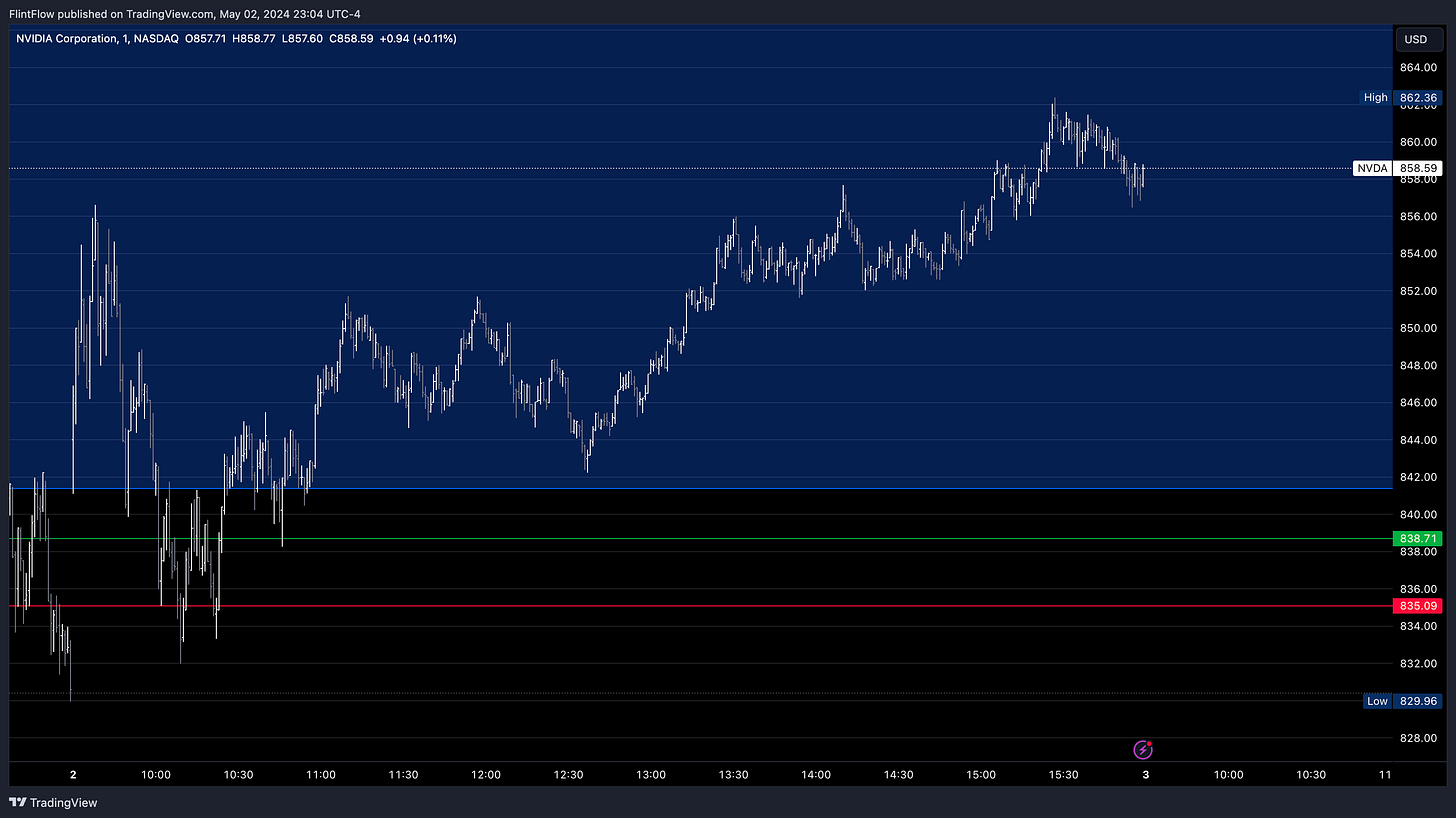This screenshot has height=818, width=1456.
Task: Click the 842.00 price axis label
Action: coord(1417,477)
